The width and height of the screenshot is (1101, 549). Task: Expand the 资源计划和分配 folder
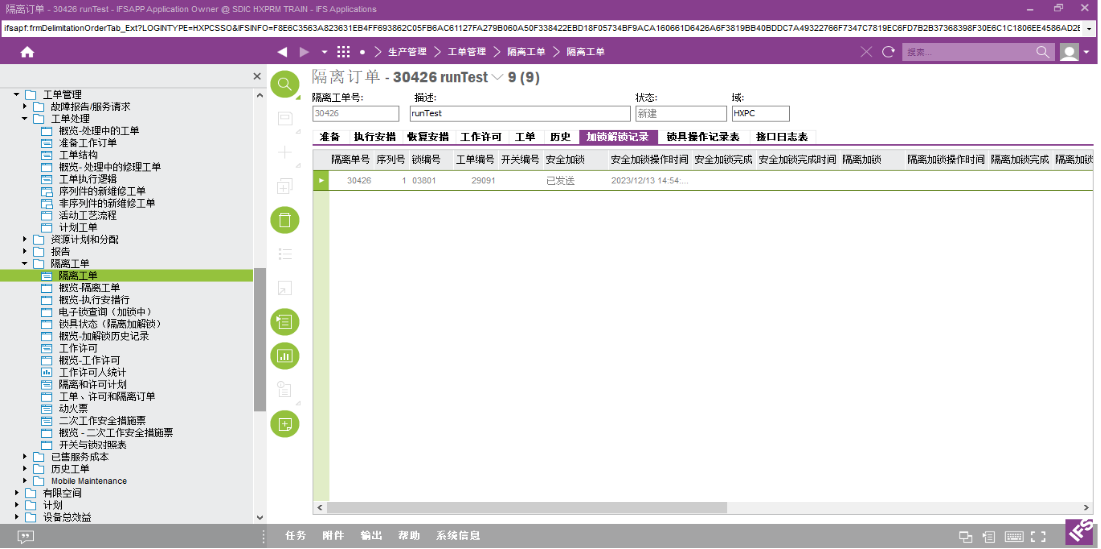coord(25,239)
